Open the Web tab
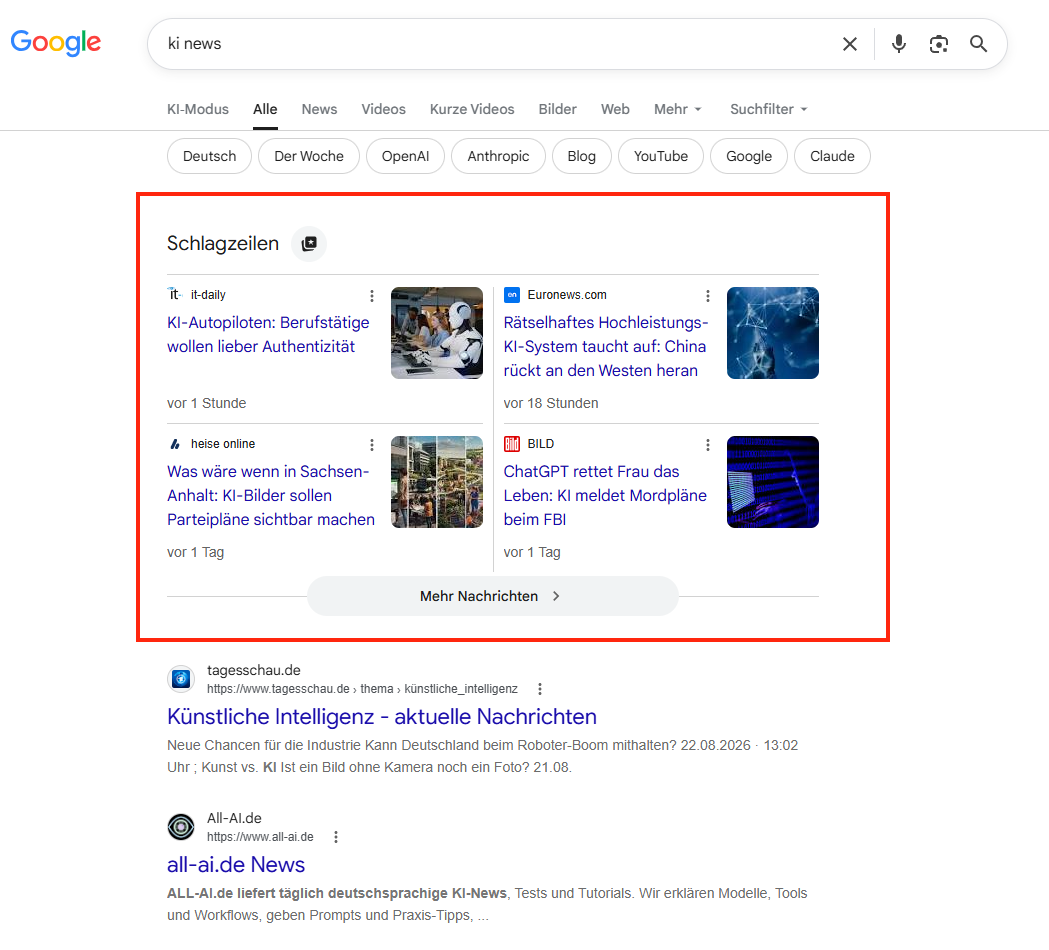This screenshot has height=950, width=1049. tap(615, 109)
